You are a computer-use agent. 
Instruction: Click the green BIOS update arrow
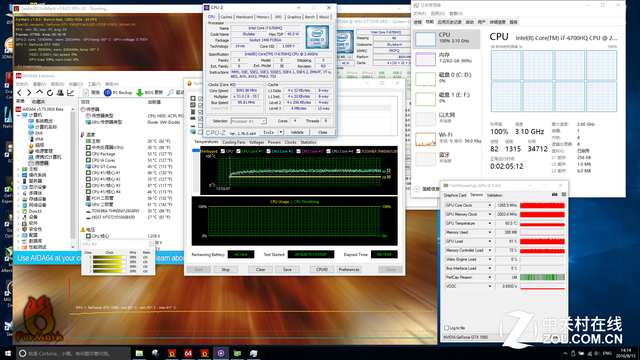point(140,93)
